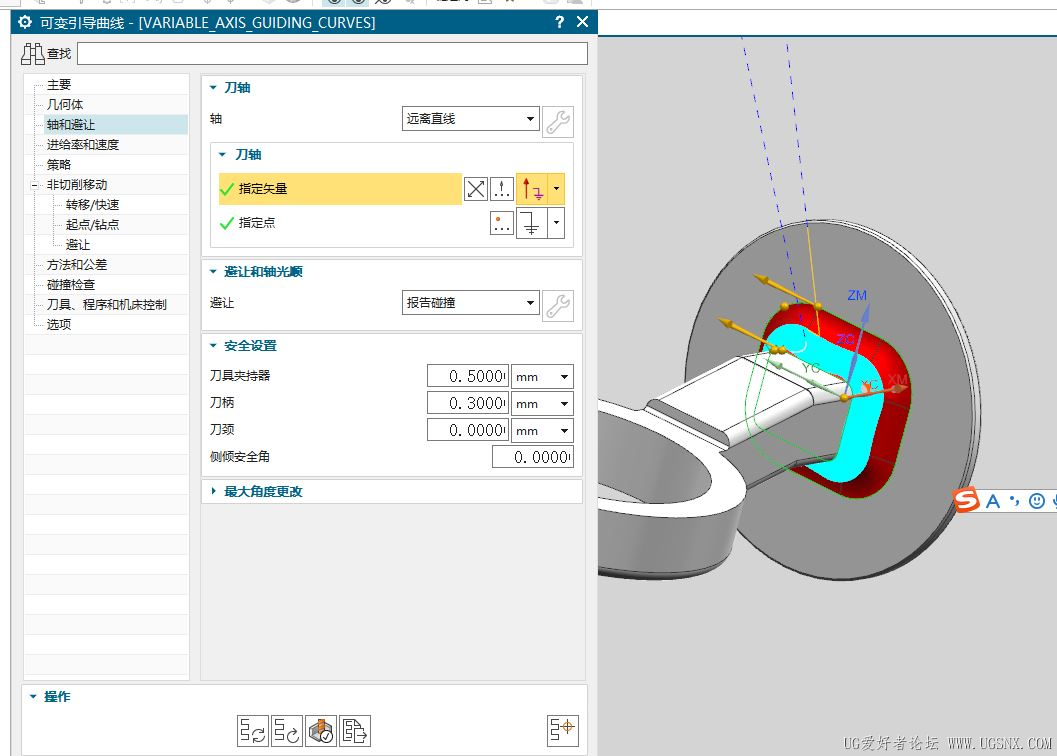1057x756 pixels.
Task: Select 轴和避让 tree item
Action: click(x=71, y=125)
